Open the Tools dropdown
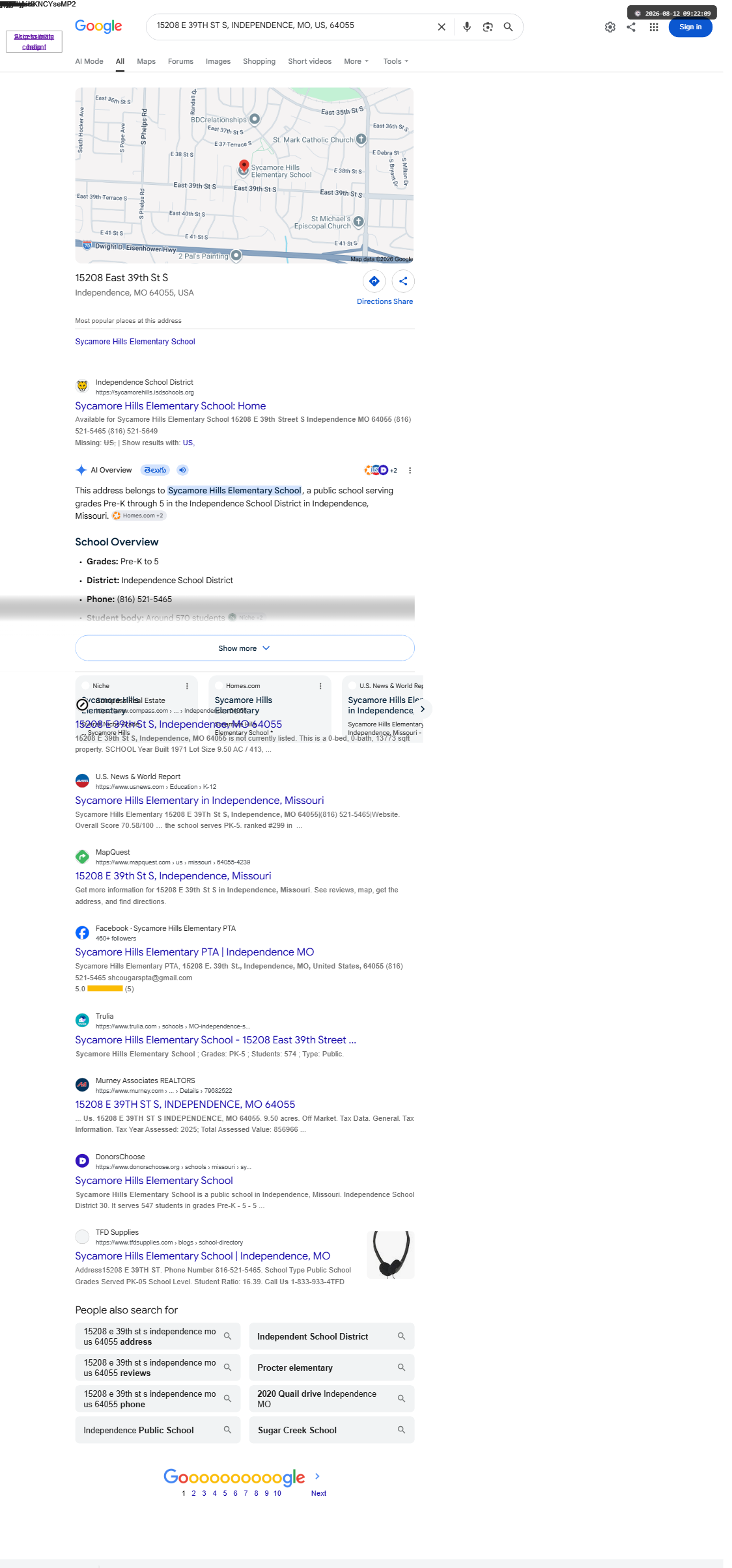Viewport: 732px width, 1568px height. click(x=396, y=61)
